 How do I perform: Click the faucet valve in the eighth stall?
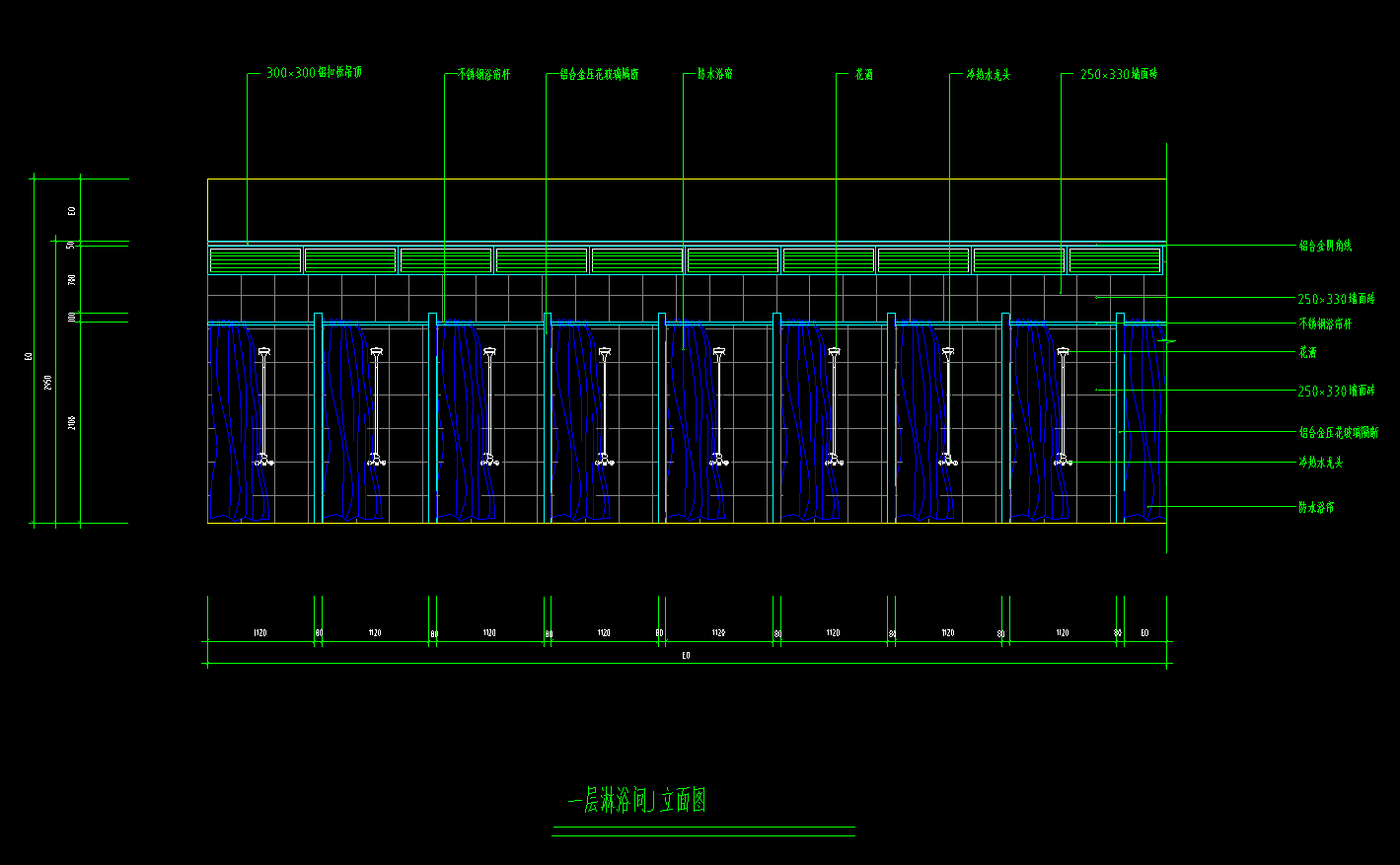[x=1063, y=460]
